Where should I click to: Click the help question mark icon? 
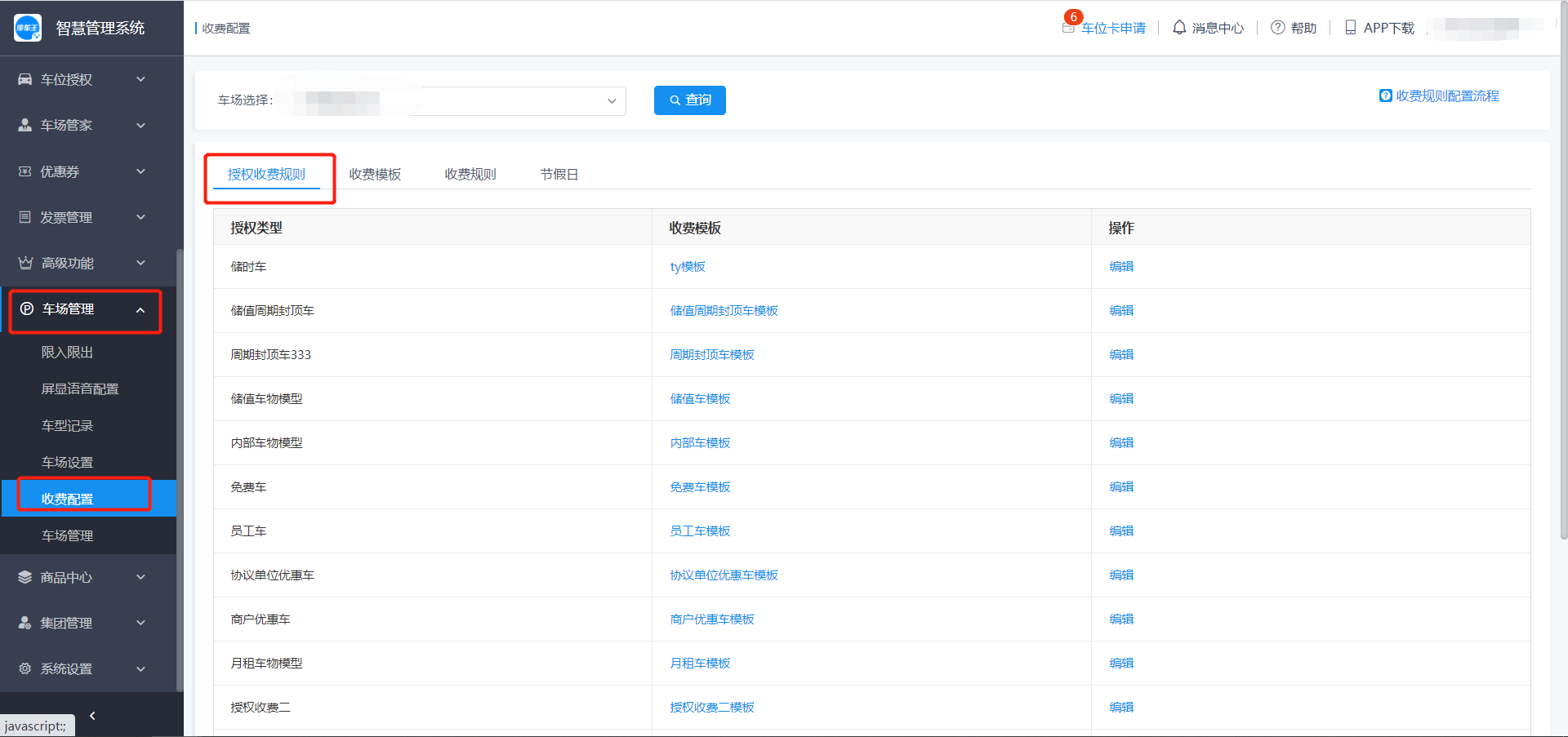click(1277, 28)
